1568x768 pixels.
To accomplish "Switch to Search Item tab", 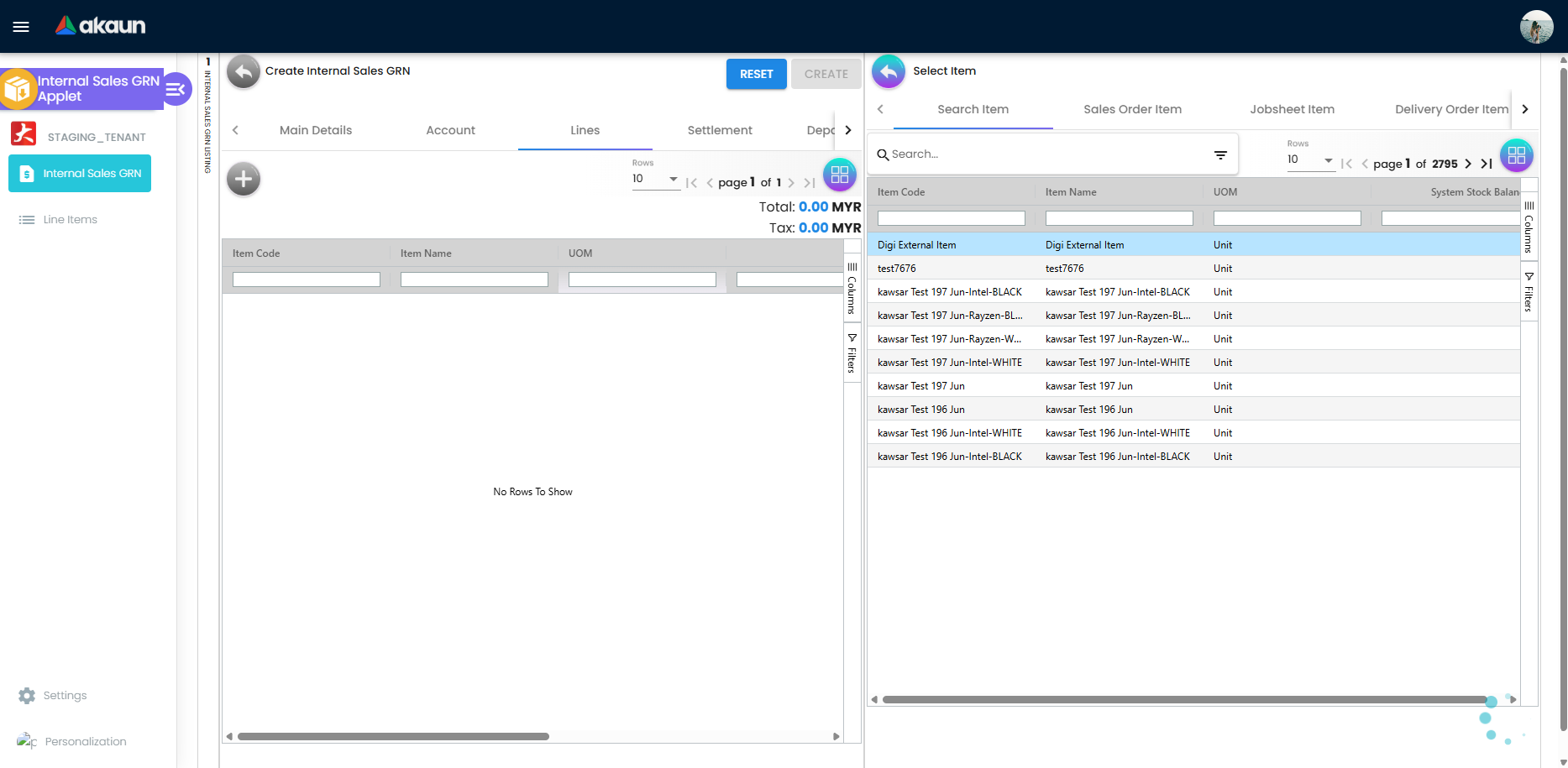I will (x=973, y=109).
